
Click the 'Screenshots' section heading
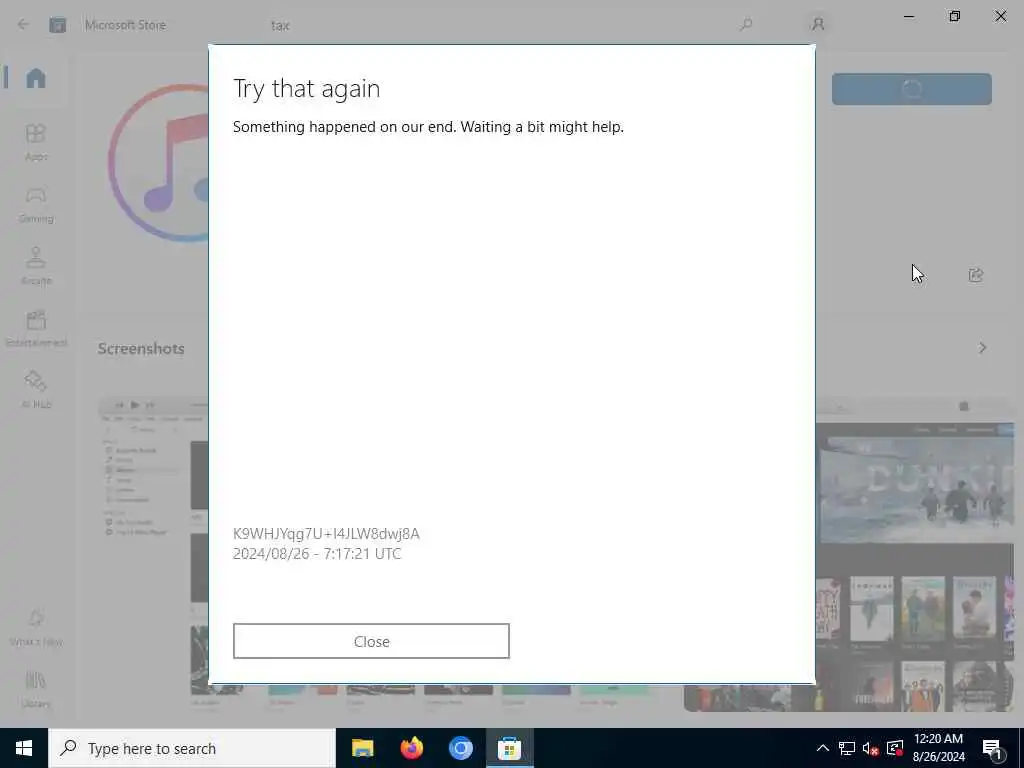141,349
